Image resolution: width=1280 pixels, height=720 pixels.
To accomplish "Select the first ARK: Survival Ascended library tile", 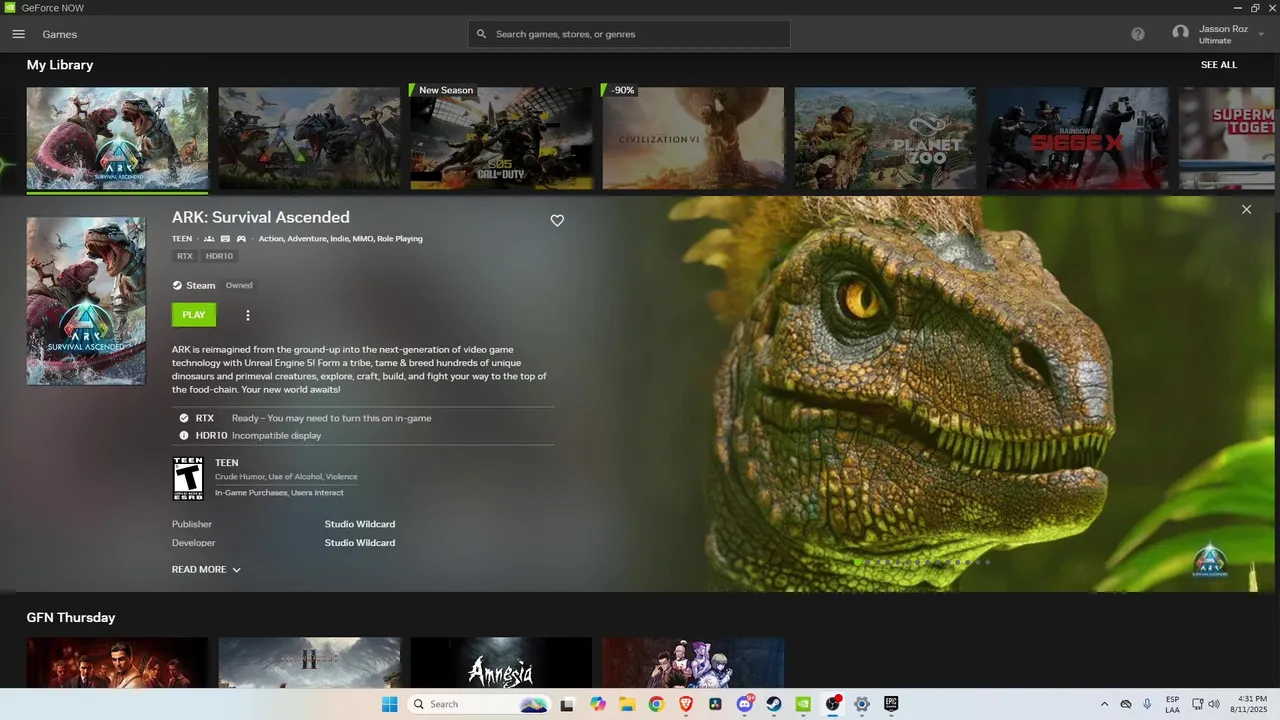I will [x=117, y=138].
